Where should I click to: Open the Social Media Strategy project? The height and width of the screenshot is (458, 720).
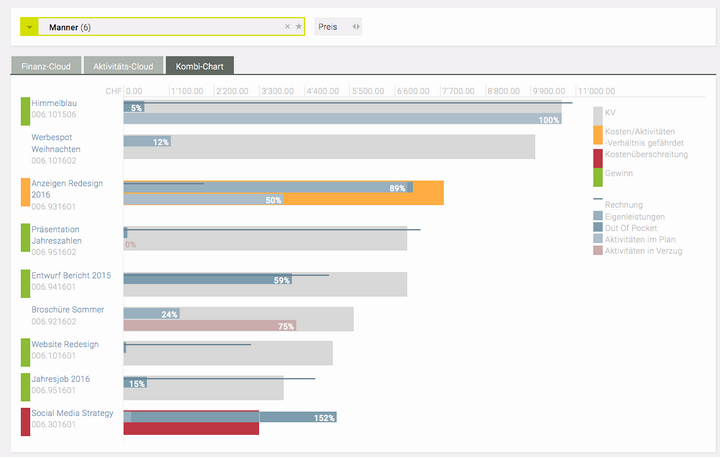[x=72, y=413]
